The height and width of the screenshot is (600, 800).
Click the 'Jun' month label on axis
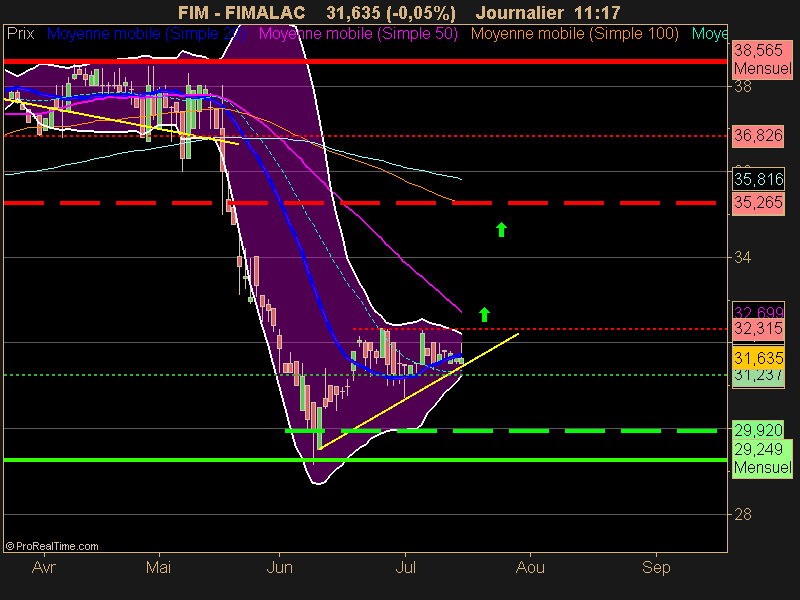tap(280, 567)
